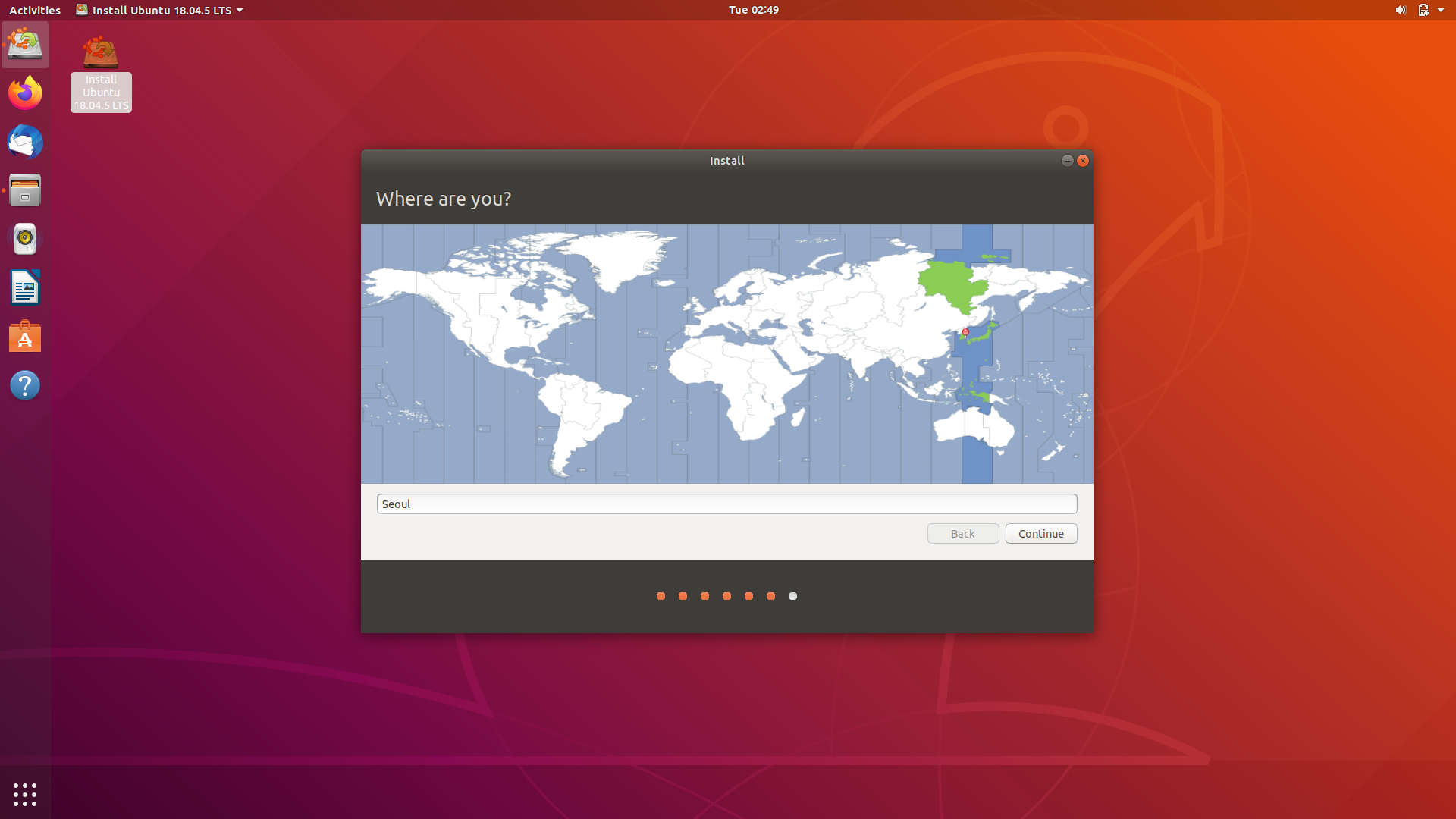Open Firefox from the dock
This screenshot has width=1456, height=819.
coord(25,93)
